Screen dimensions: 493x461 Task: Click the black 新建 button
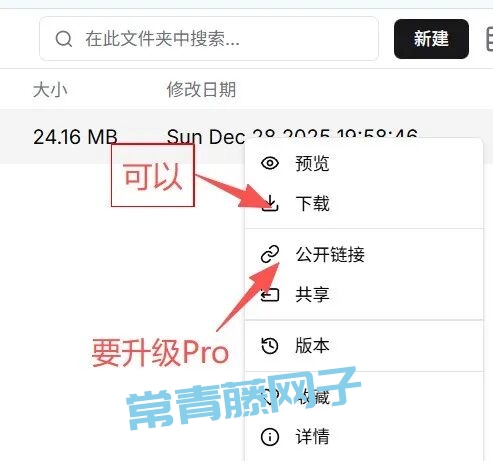pos(431,39)
